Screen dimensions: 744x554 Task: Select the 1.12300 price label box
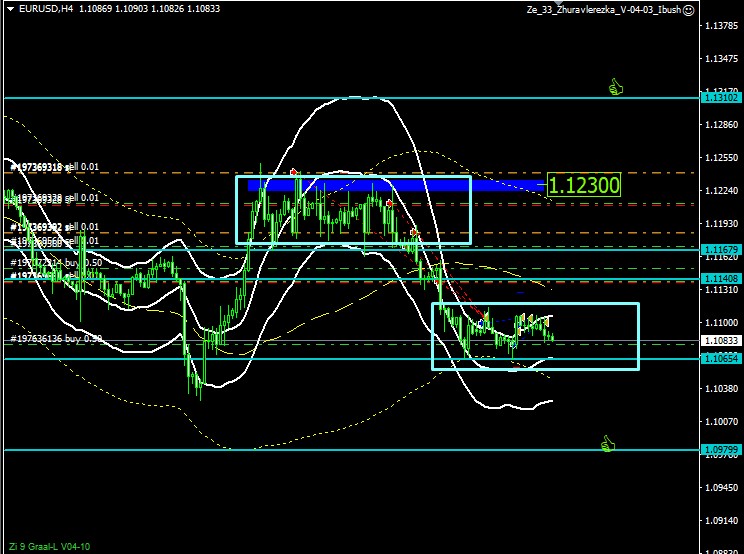[x=585, y=184]
